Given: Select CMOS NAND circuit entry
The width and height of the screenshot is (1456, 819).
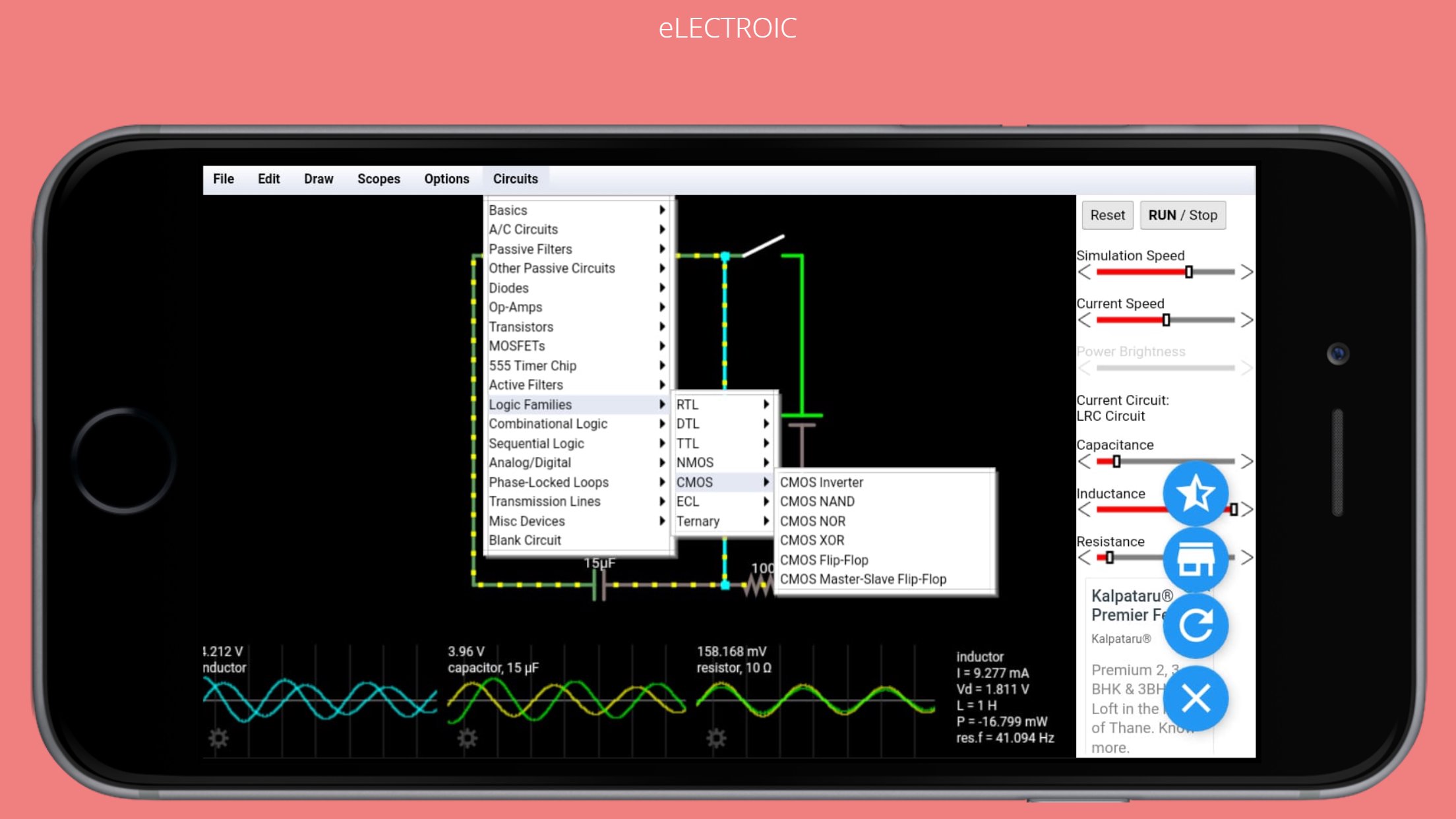Looking at the screenshot, I should (x=817, y=501).
